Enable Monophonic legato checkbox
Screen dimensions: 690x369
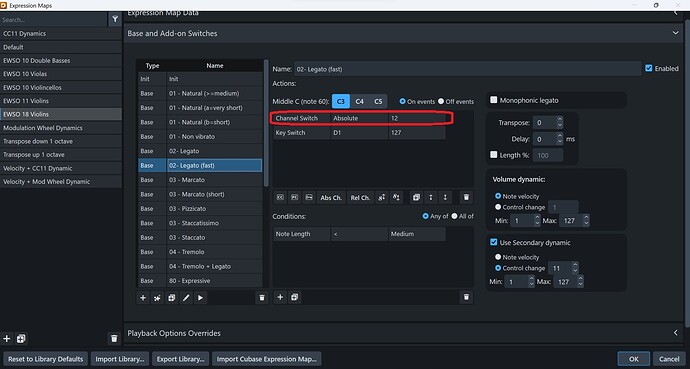click(x=494, y=100)
